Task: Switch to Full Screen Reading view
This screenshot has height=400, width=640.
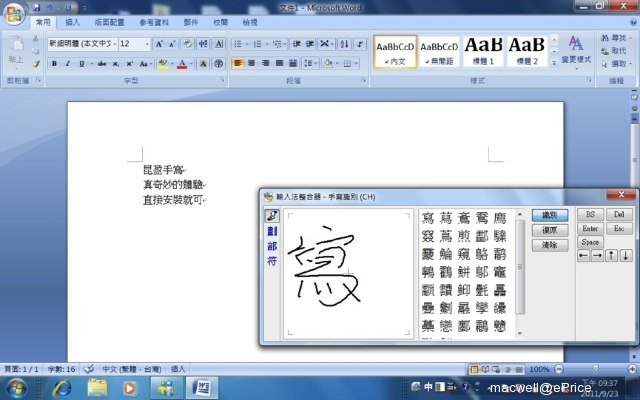Action: pyautogui.click(x=485, y=369)
